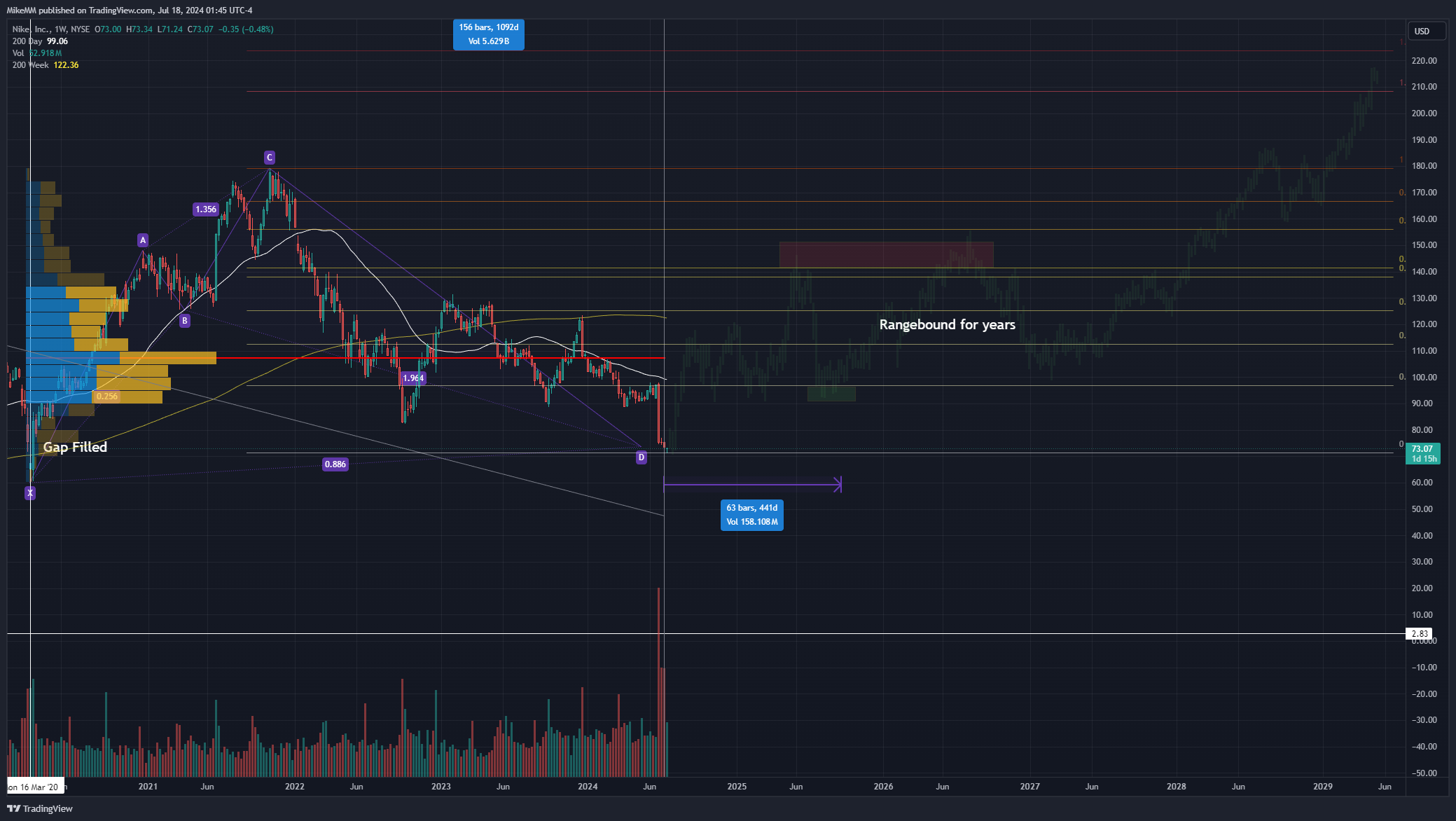This screenshot has height=821, width=1456.
Task: Click the 2.83 horizontal line price label
Action: (x=1420, y=634)
